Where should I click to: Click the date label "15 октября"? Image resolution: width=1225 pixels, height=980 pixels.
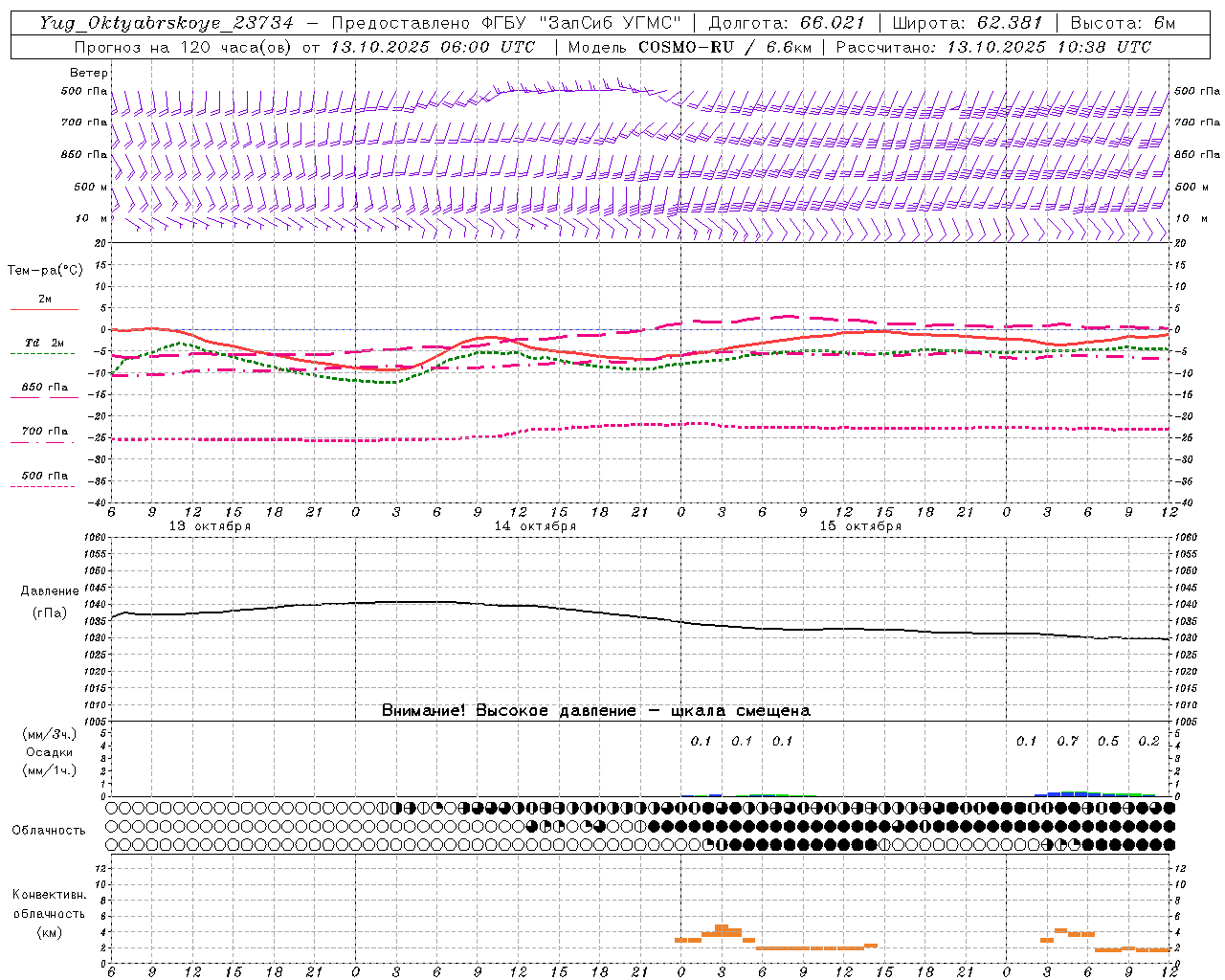(x=860, y=526)
